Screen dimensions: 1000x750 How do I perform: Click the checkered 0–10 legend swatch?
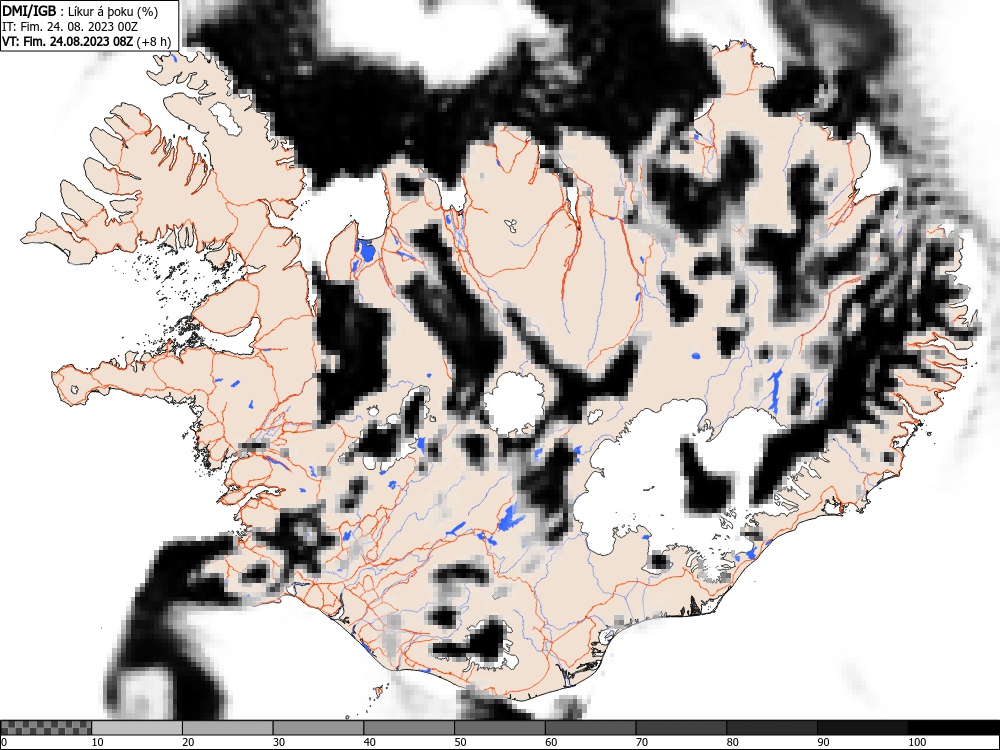46,728
